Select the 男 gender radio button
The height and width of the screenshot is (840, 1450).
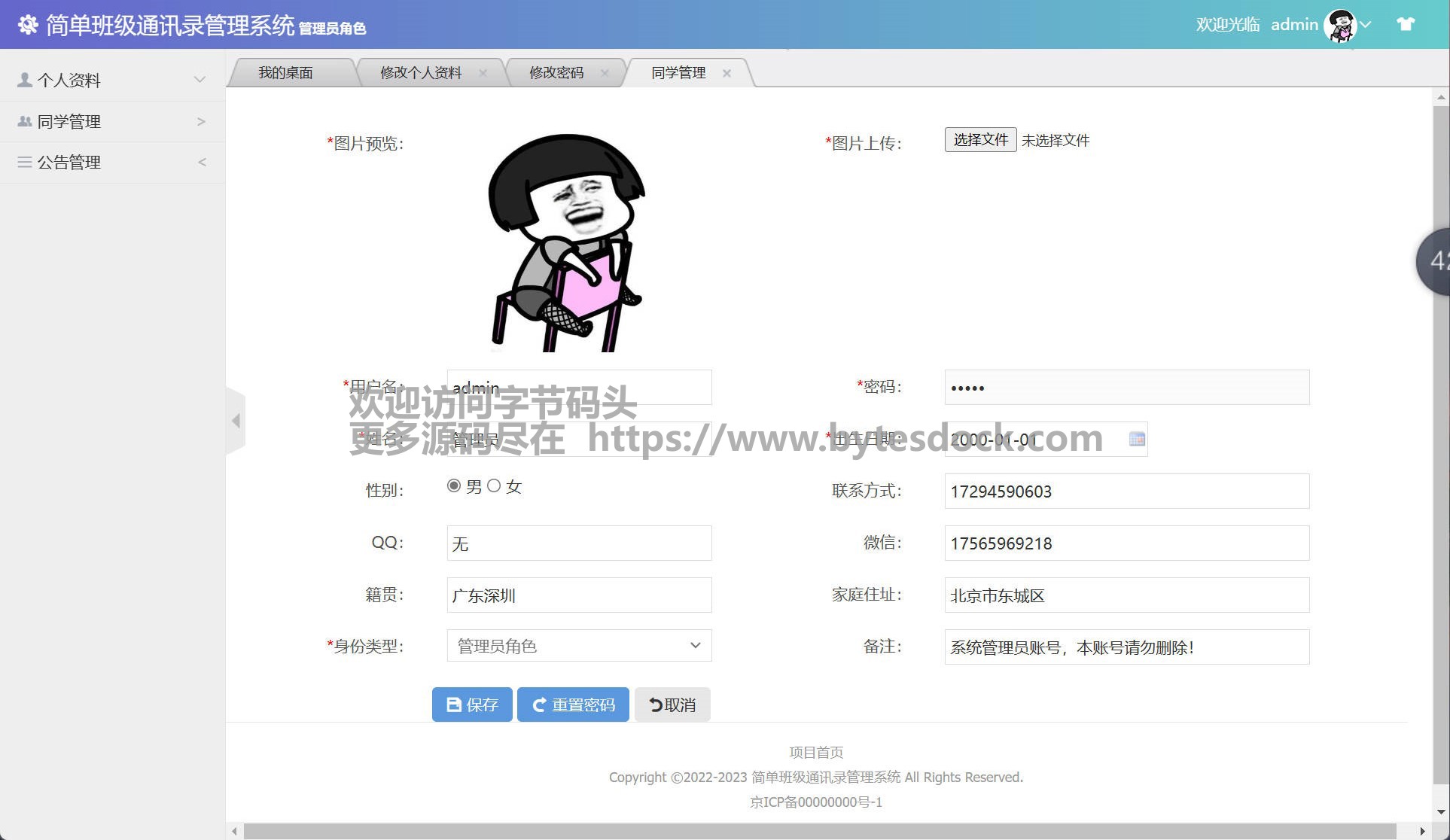[454, 485]
